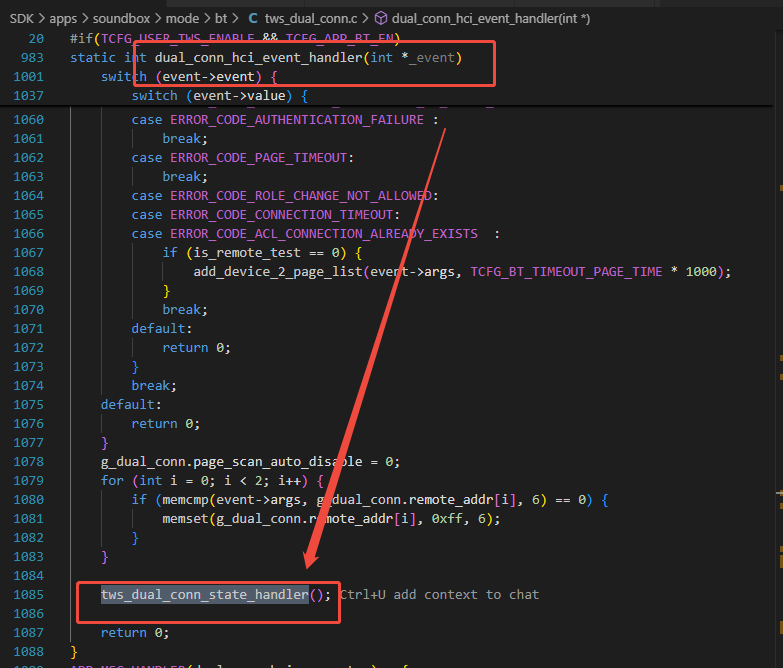Open the soundbox breadcrumb segment
This screenshot has width=783, height=668.
[x=121, y=18]
